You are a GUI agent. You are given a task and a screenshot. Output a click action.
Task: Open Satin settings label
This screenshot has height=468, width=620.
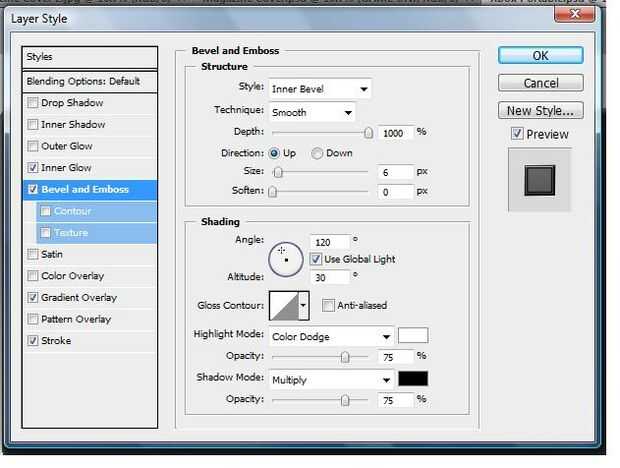click(x=52, y=254)
